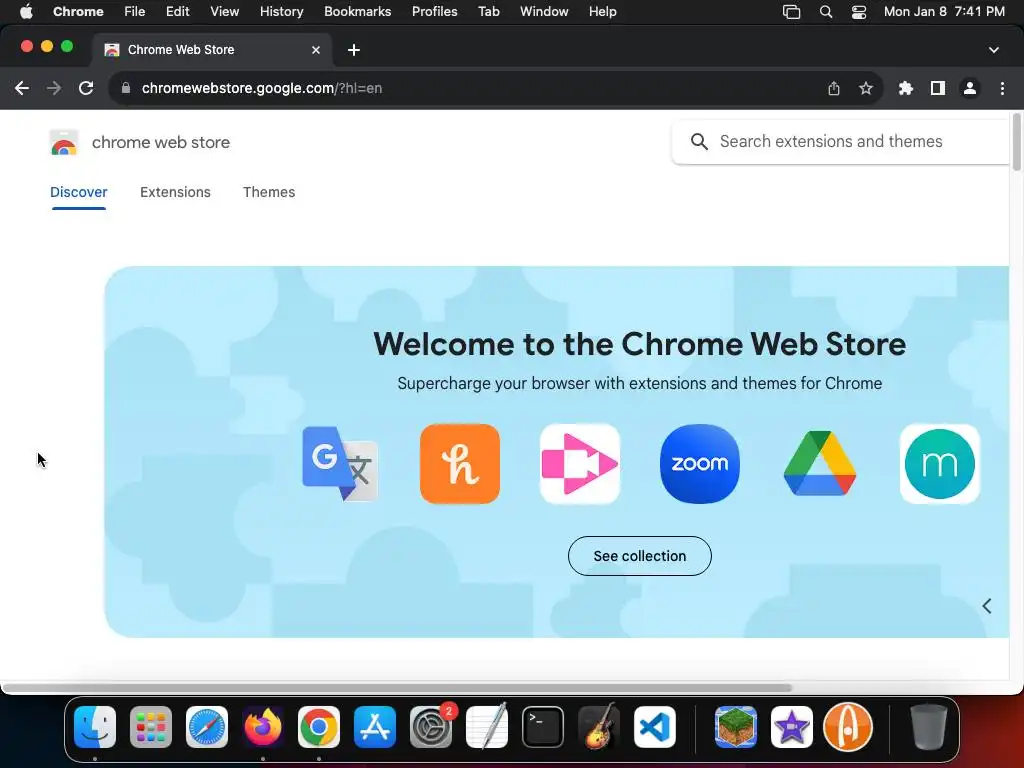
Task: Click the horizontal page scrollbar
Action: click(397, 688)
